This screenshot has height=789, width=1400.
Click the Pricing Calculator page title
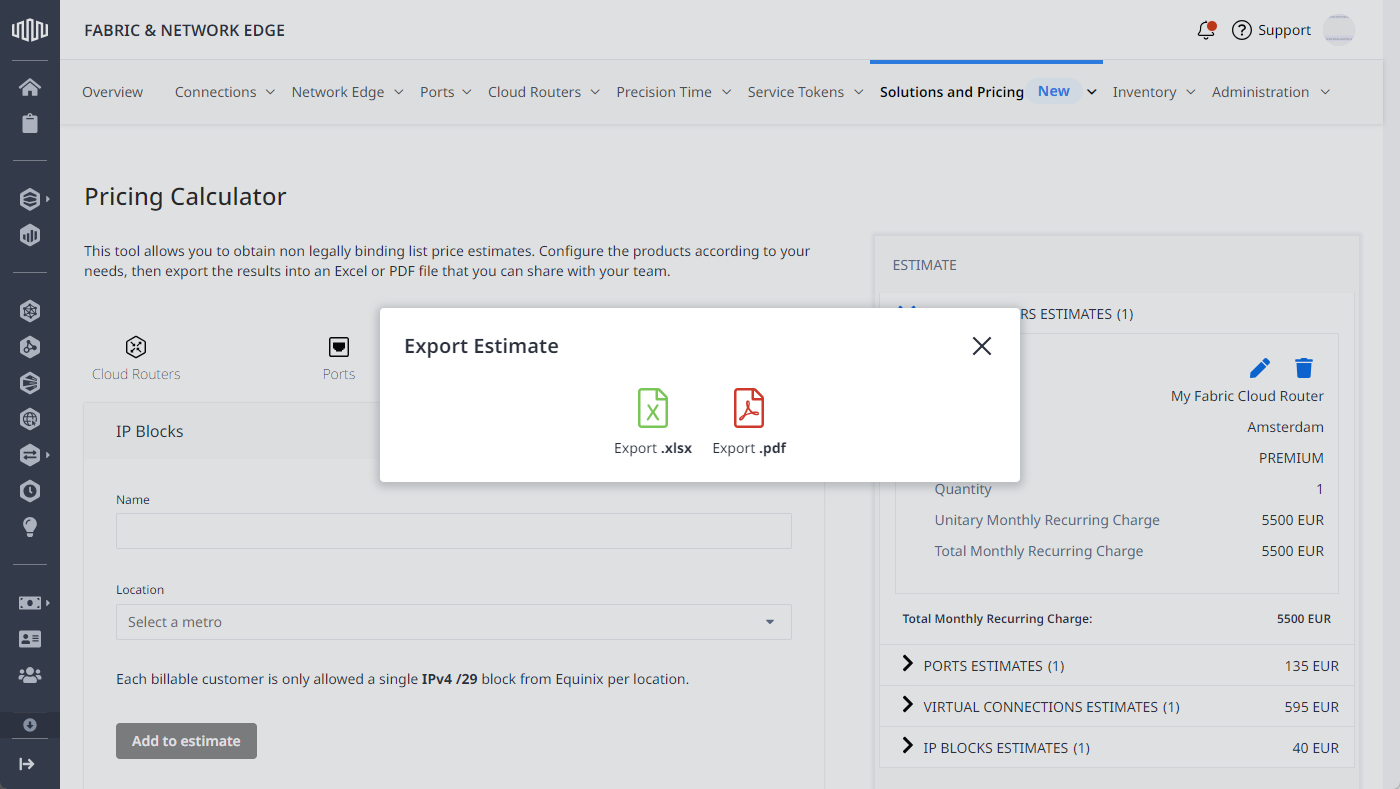point(185,197)
